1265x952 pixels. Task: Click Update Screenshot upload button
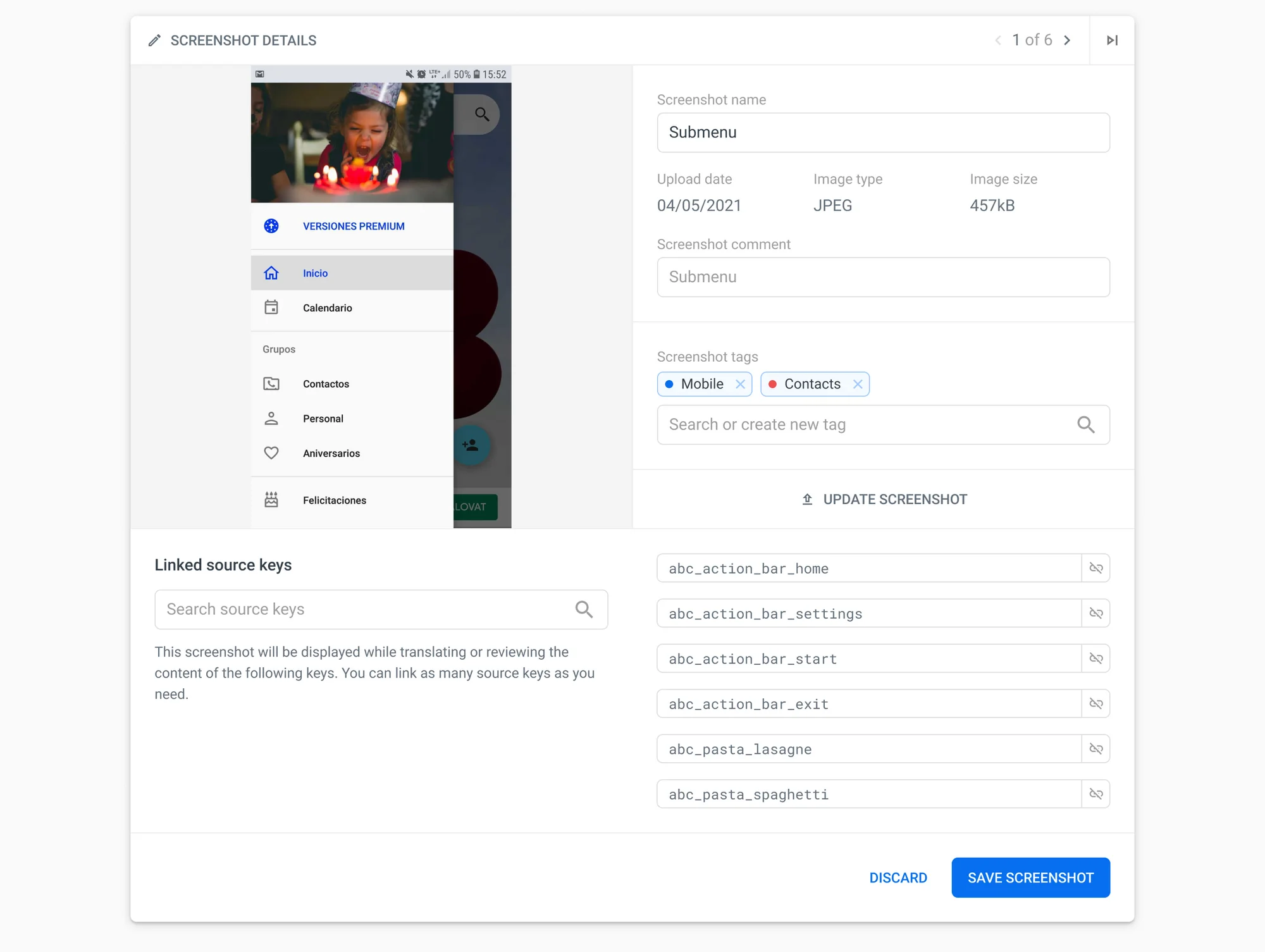click(x=884, y=499)
